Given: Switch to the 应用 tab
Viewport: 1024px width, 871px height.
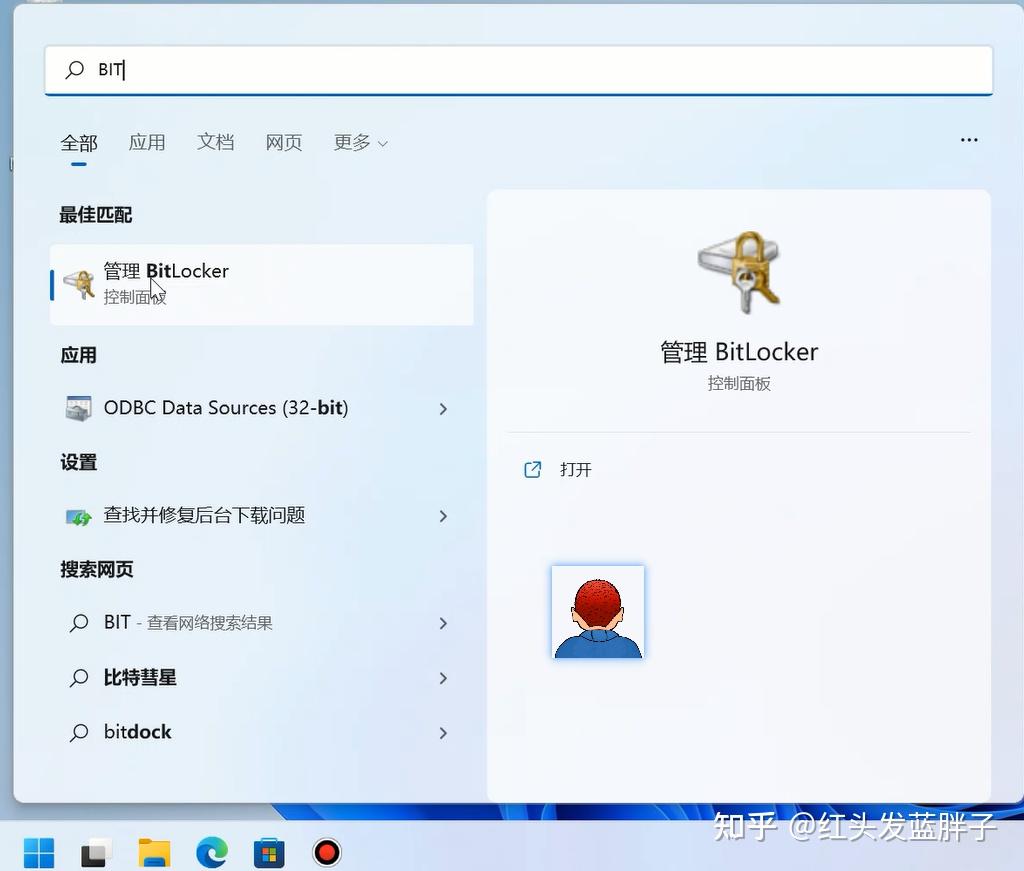Looking at the screenshot, I should 147,142.
